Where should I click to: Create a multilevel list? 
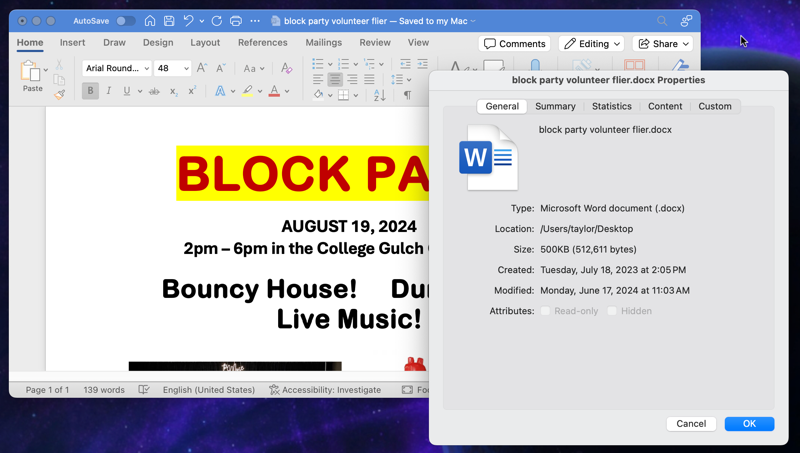click(369, 64)
